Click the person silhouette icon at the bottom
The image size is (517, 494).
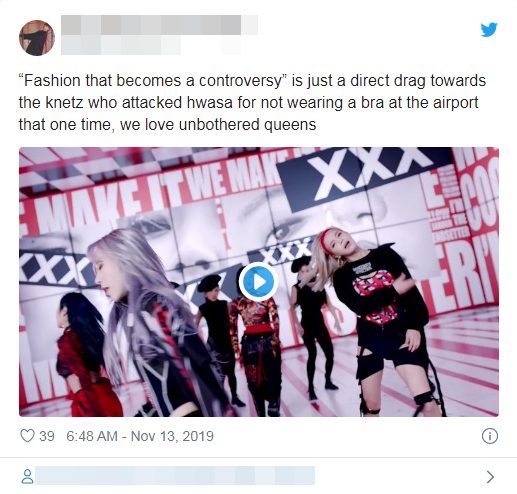pyautogui.click(x=27, y=476)
